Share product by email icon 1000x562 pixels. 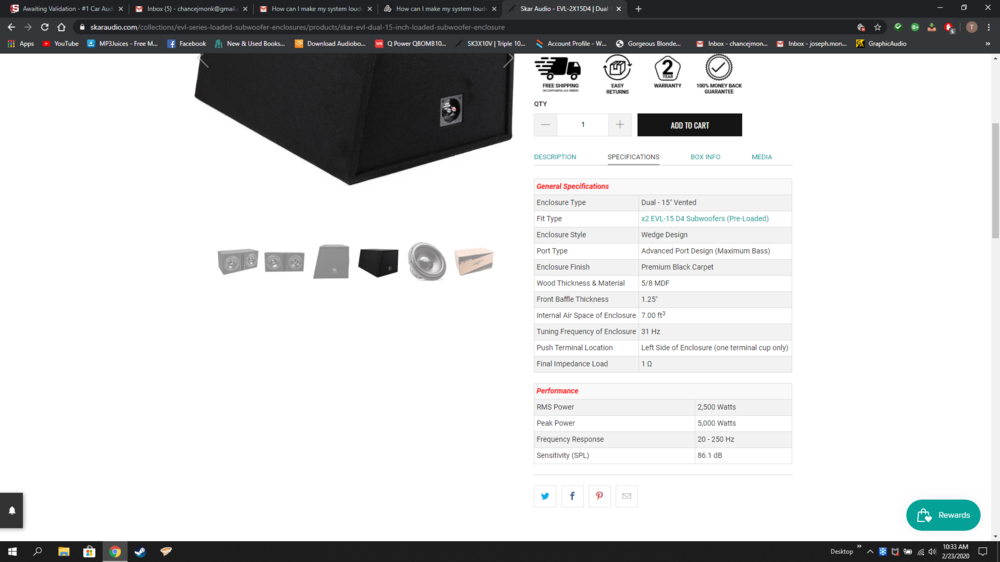626,496
